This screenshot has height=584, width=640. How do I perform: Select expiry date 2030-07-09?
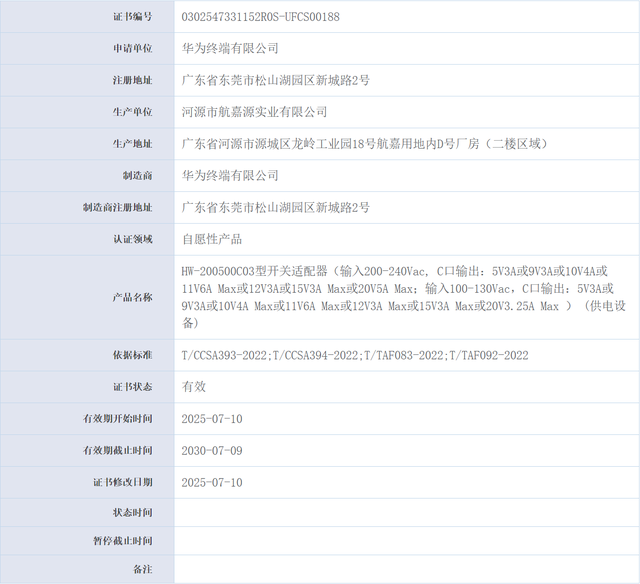tap(212, 451)
